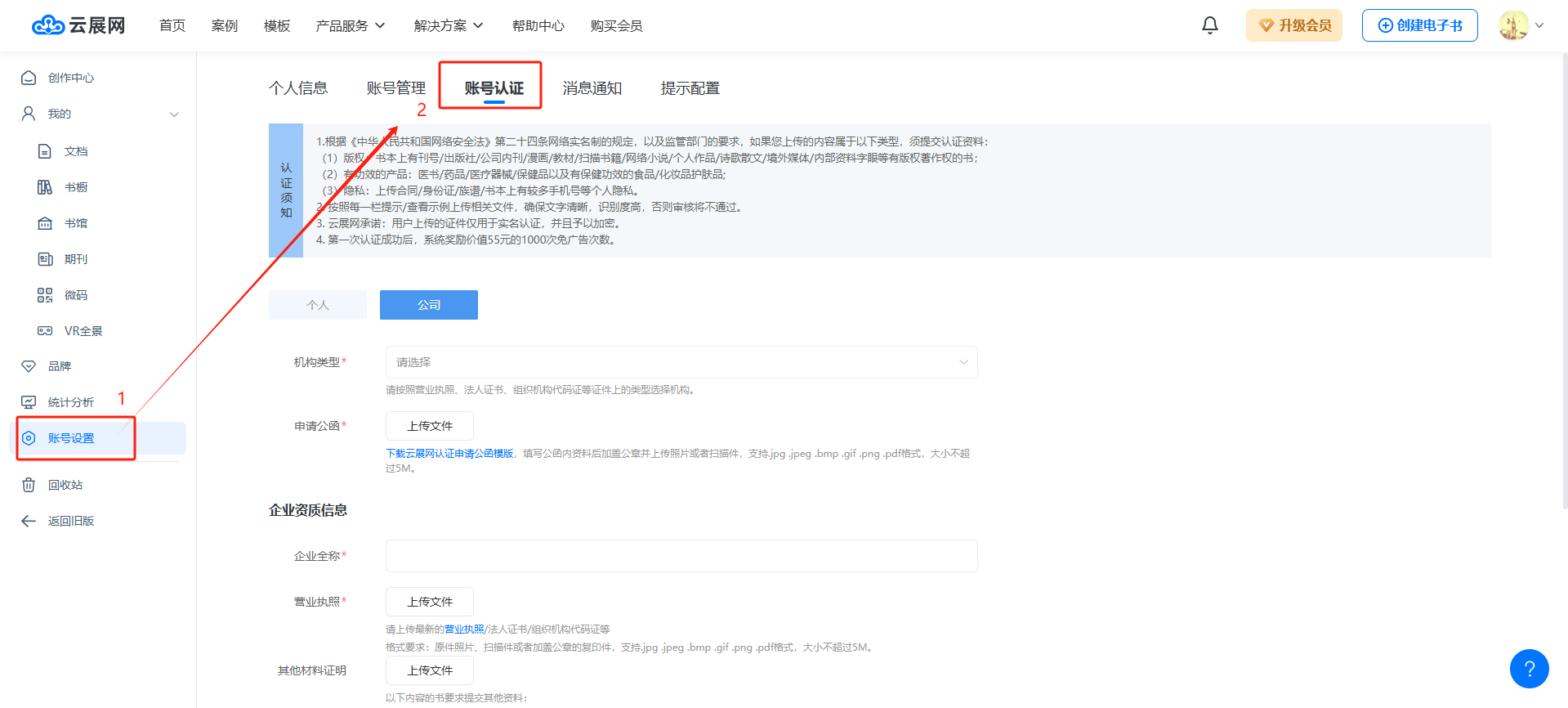Click the 企业全称 input field
Viewport: 1568px width, 708px height.
681,556
